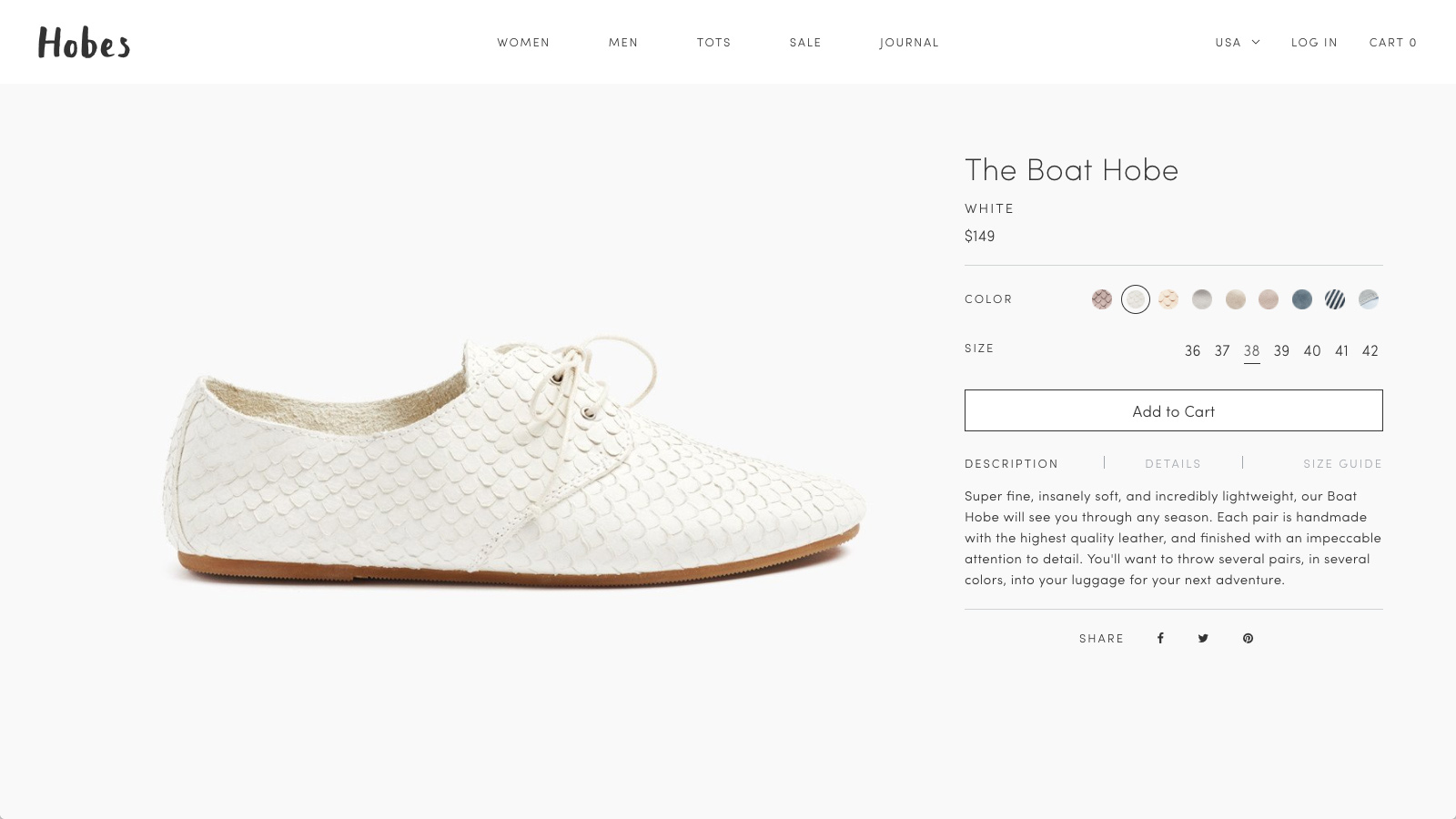Go to the Hobes logo homepage

[x=84, y=43]
